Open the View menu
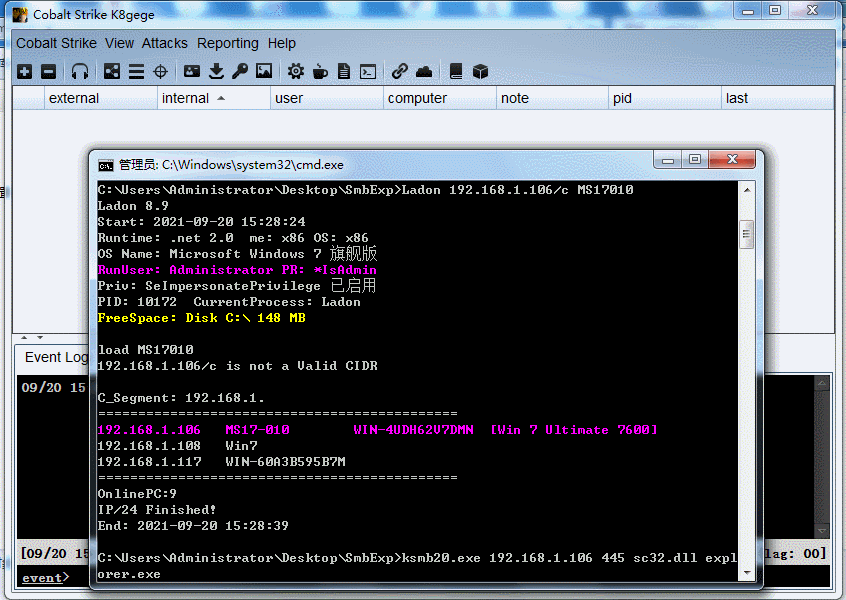Screen dimensions: 846x600 [119, 43]
